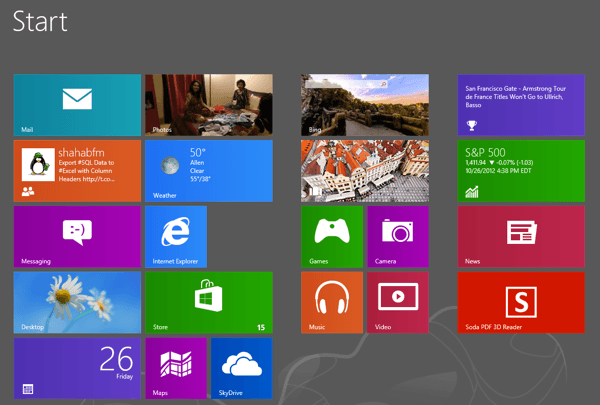Open the Windows Store tile

coord(208,302)
